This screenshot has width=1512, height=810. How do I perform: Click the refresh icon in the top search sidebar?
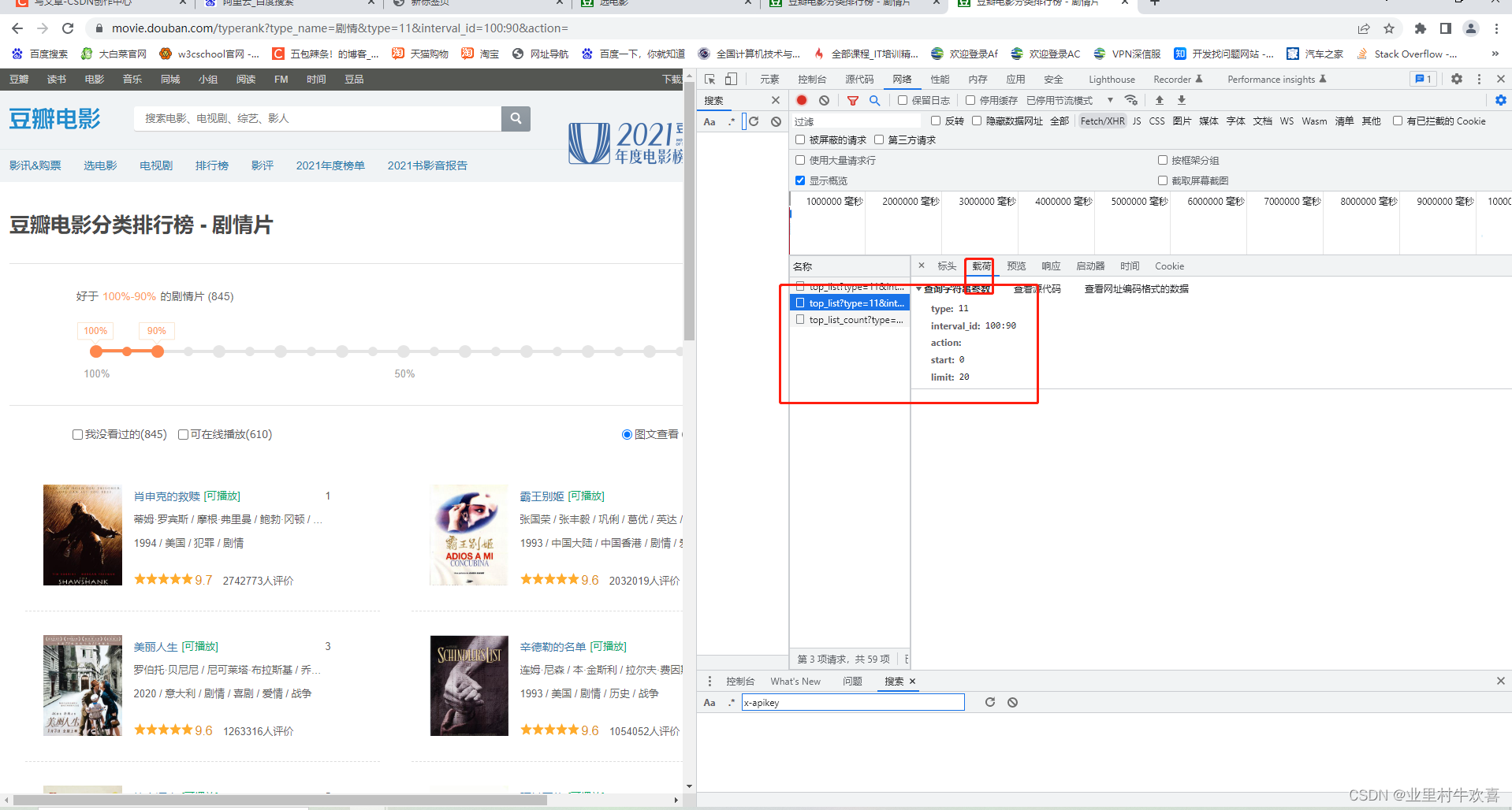(x=754, y=121)
